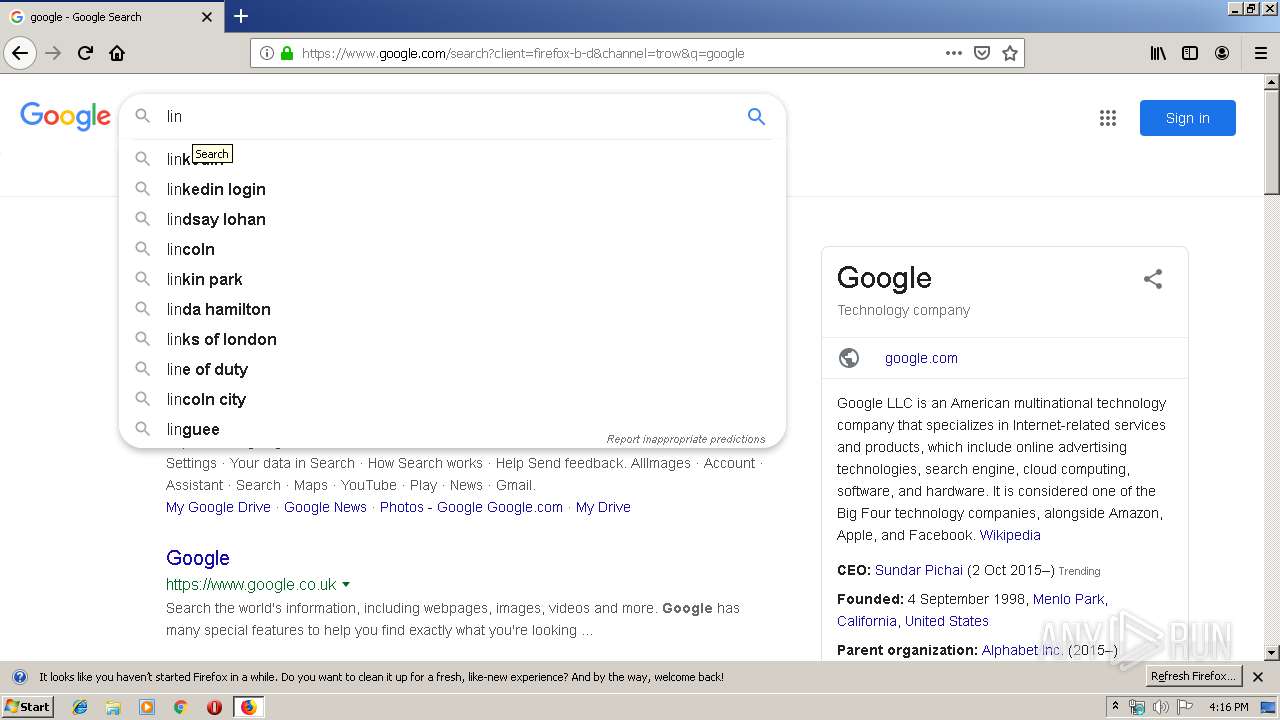Open page actions three-dot menu
The width and height of the screenshot is (1280, 720).
coord(954,53)
